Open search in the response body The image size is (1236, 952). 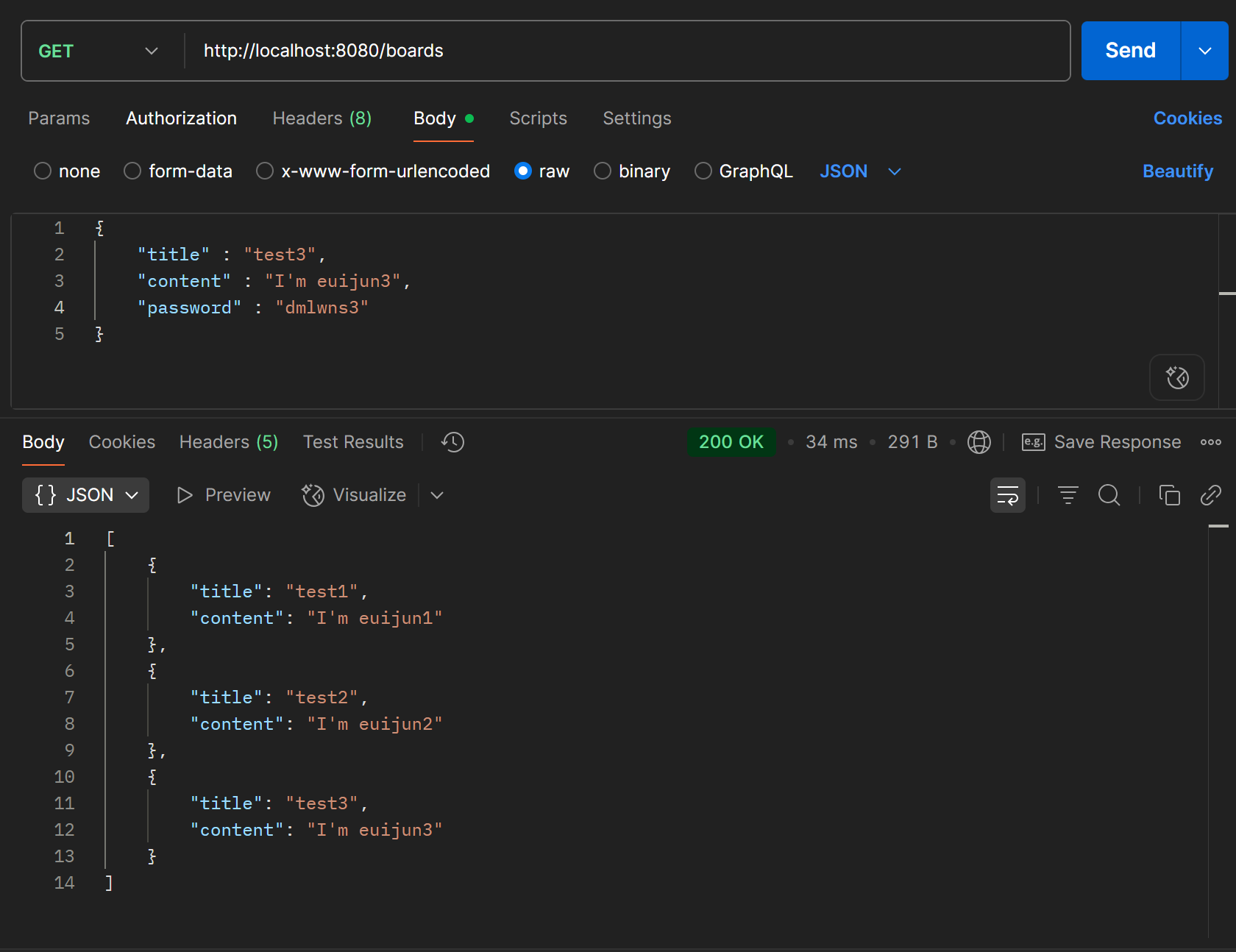click(x=1109, y=495)
